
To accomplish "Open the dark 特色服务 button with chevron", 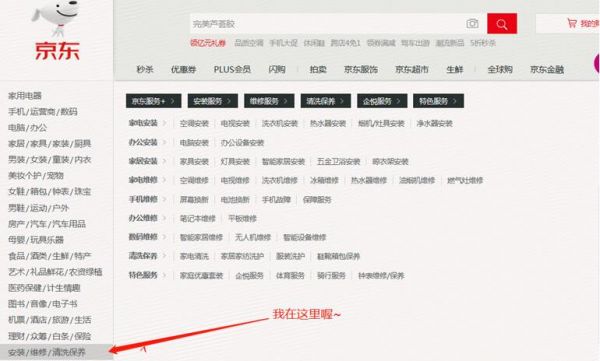I will click(x=439, y=101).
